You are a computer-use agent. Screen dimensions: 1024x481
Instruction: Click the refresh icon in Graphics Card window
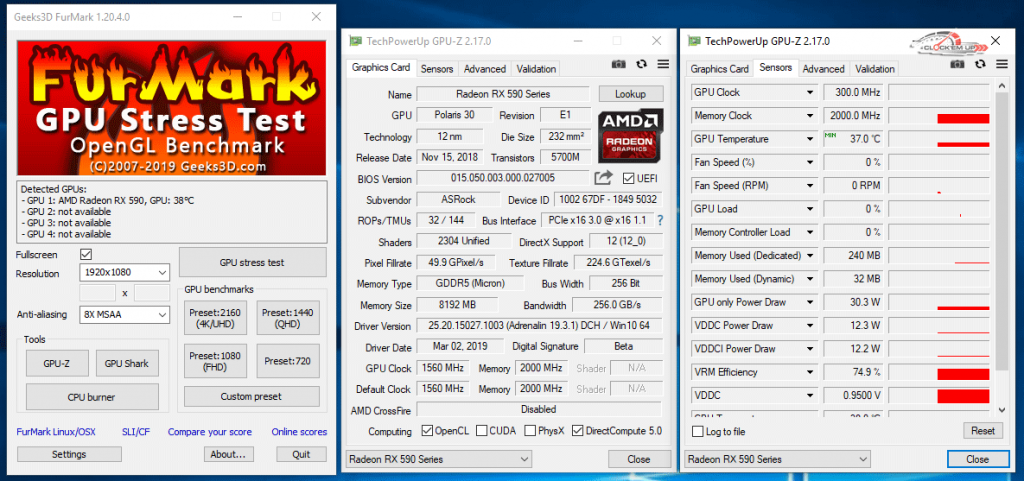pyautogui.click(x=641, y=64)
